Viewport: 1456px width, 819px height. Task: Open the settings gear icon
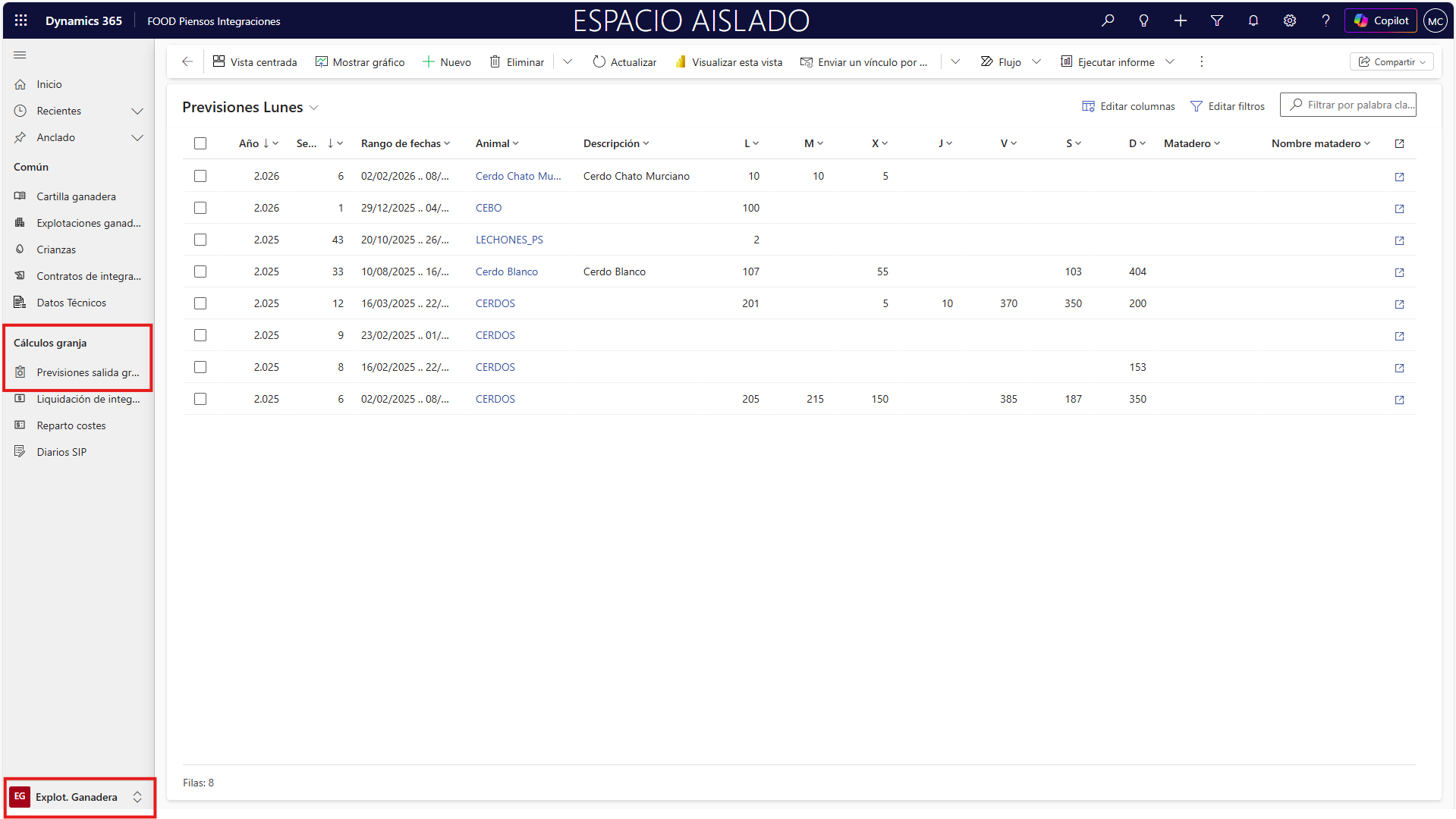point(1289,20)
